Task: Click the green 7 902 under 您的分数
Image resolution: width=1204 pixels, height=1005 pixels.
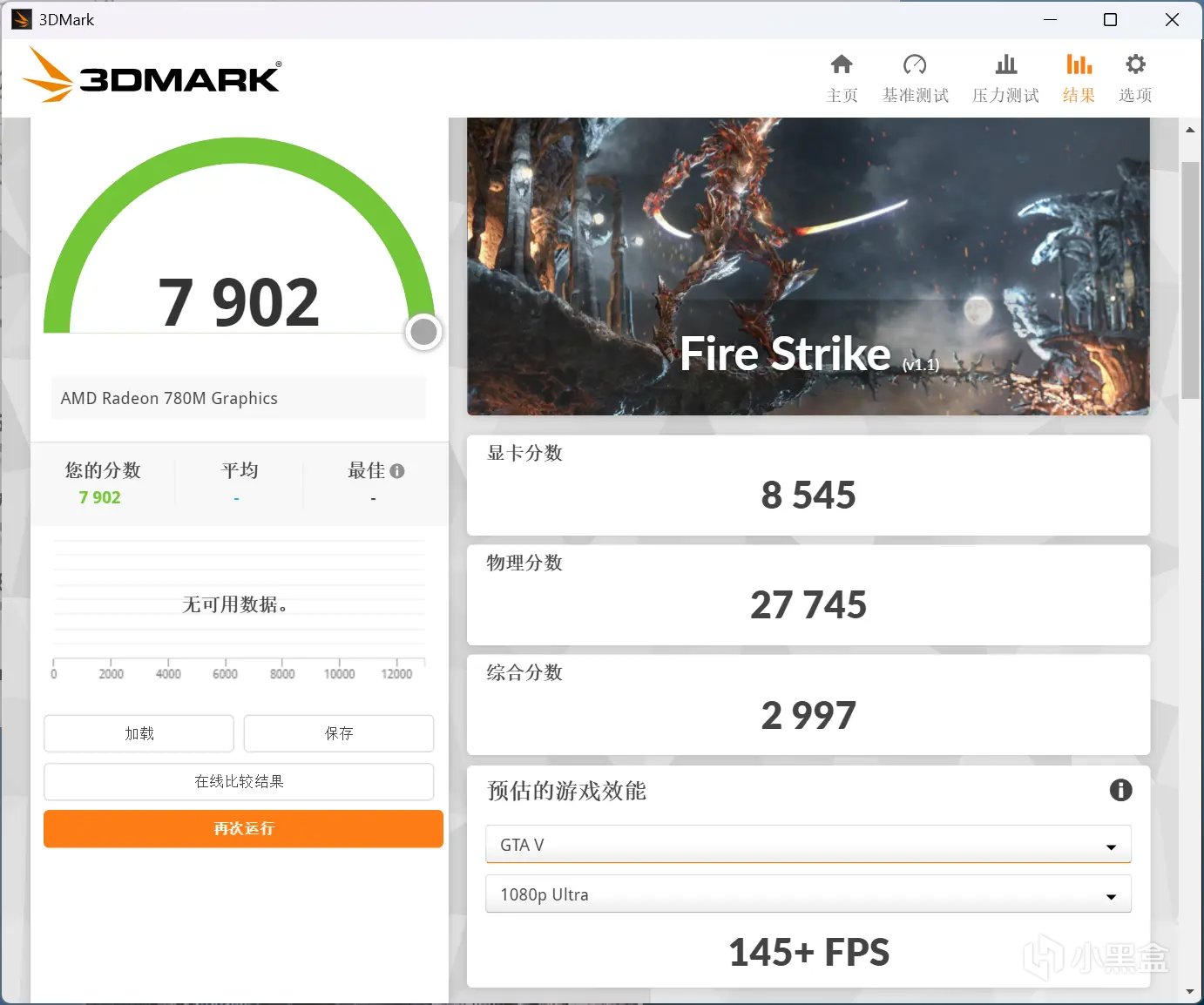Action: tap(100, 497)
